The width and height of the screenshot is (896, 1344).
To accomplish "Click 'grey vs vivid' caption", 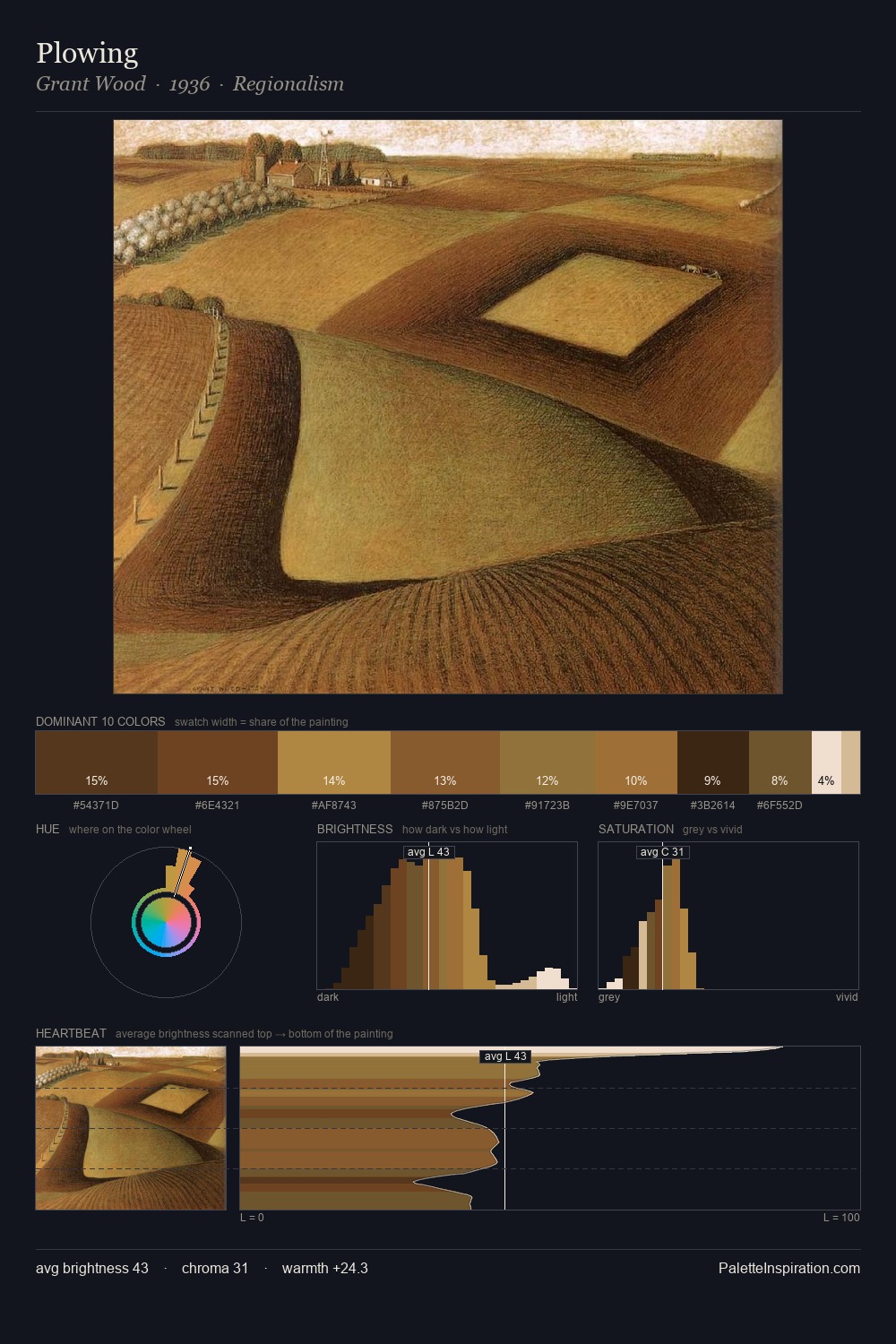I will point(712,830).
